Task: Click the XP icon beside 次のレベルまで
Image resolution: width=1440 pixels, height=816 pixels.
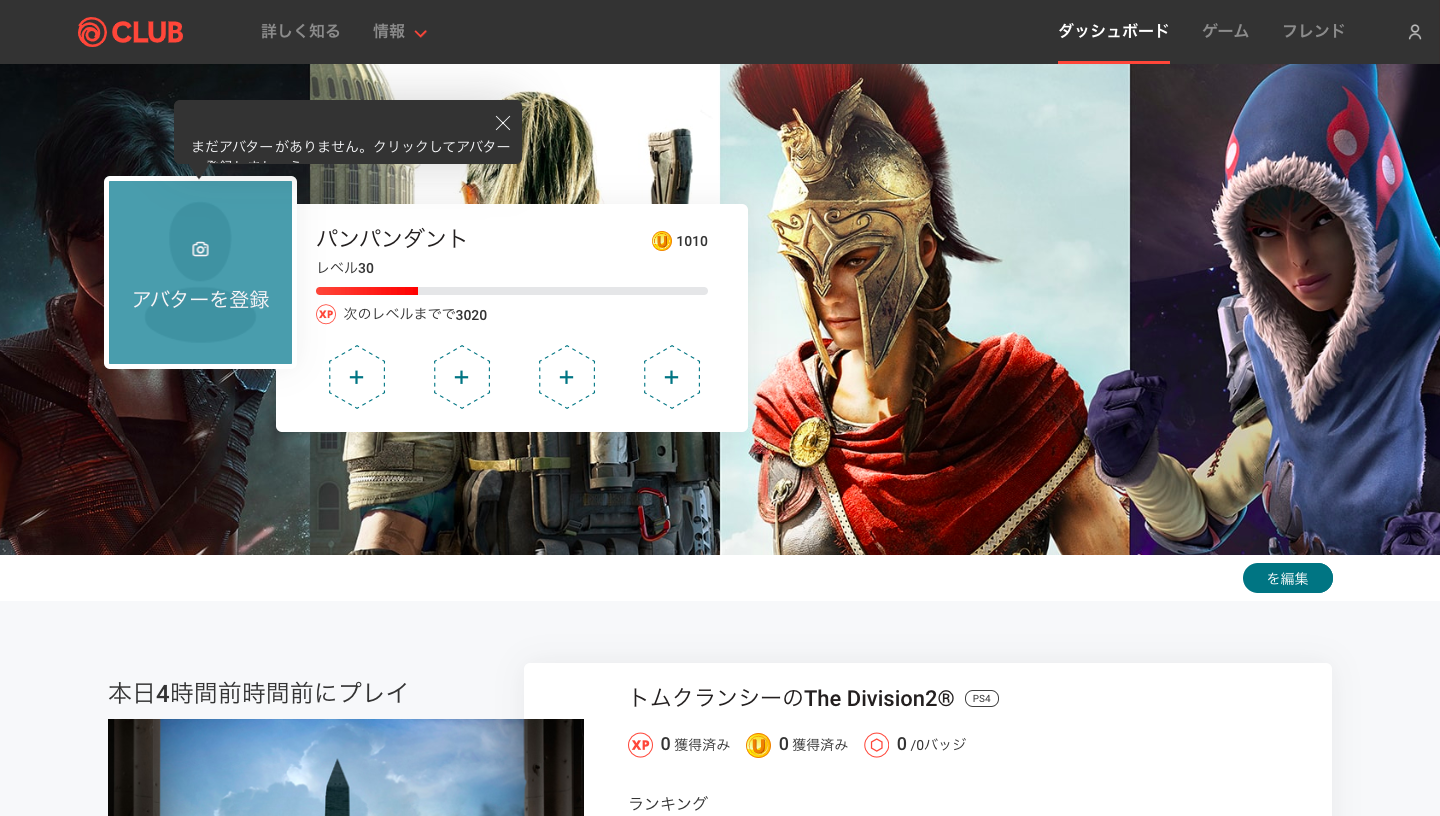Action: point(326,314)
